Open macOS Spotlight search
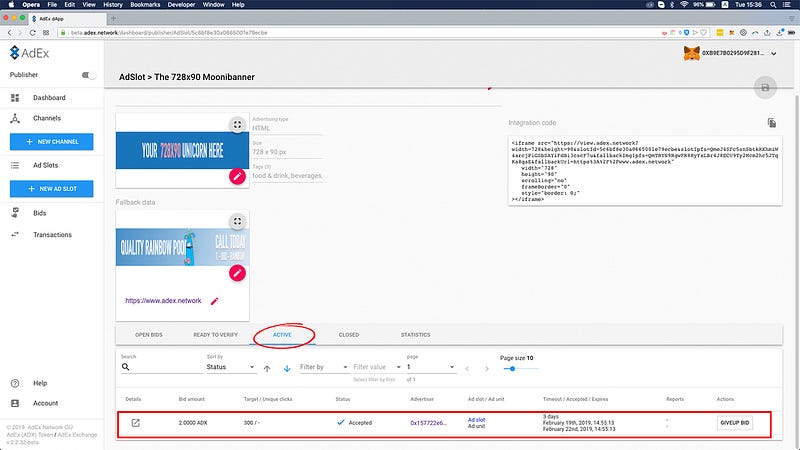This screenshot has width=800, height=450. click(x=773, y=5)
